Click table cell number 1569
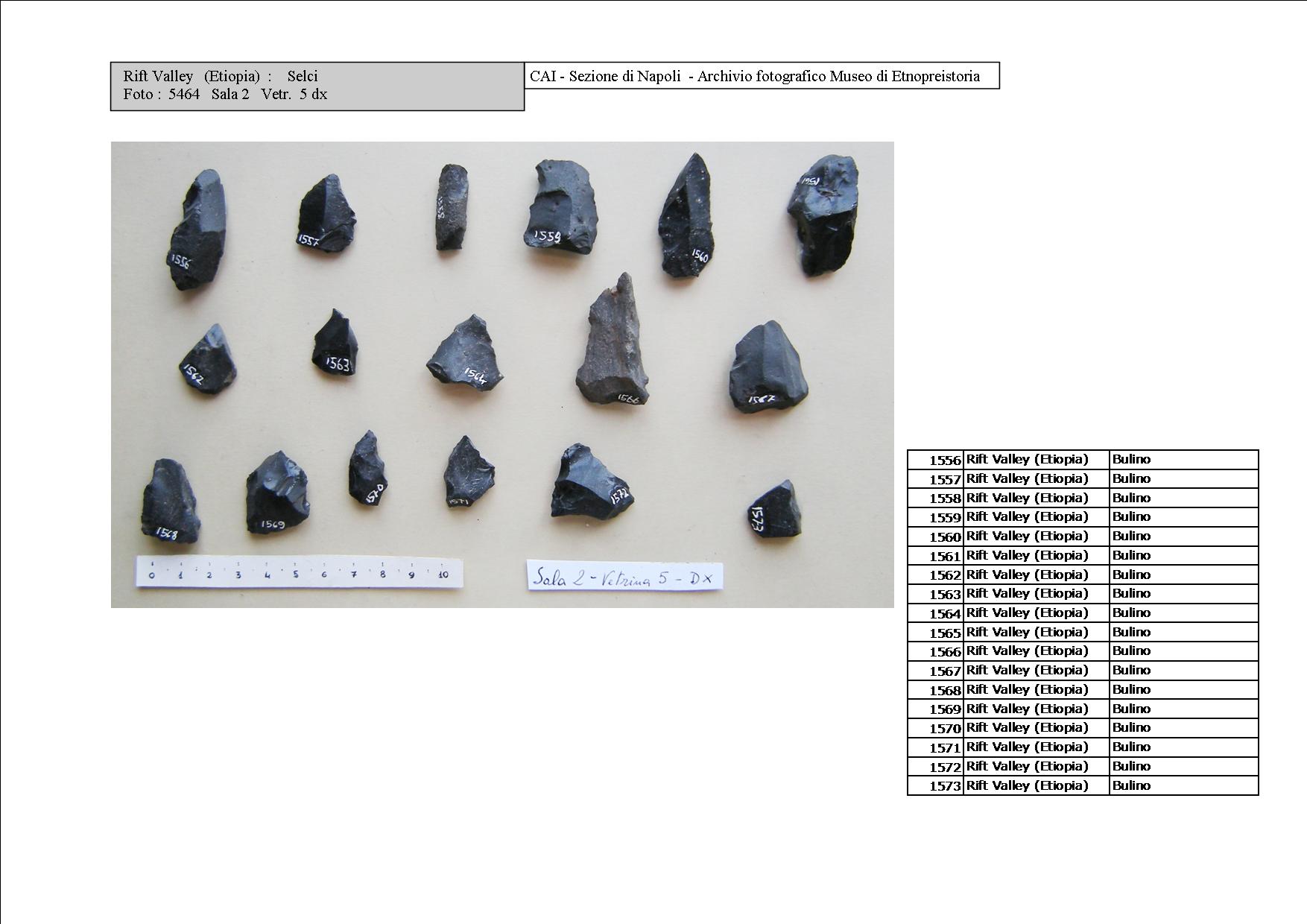The image size is (1307, 924). [x=935, y=709]
